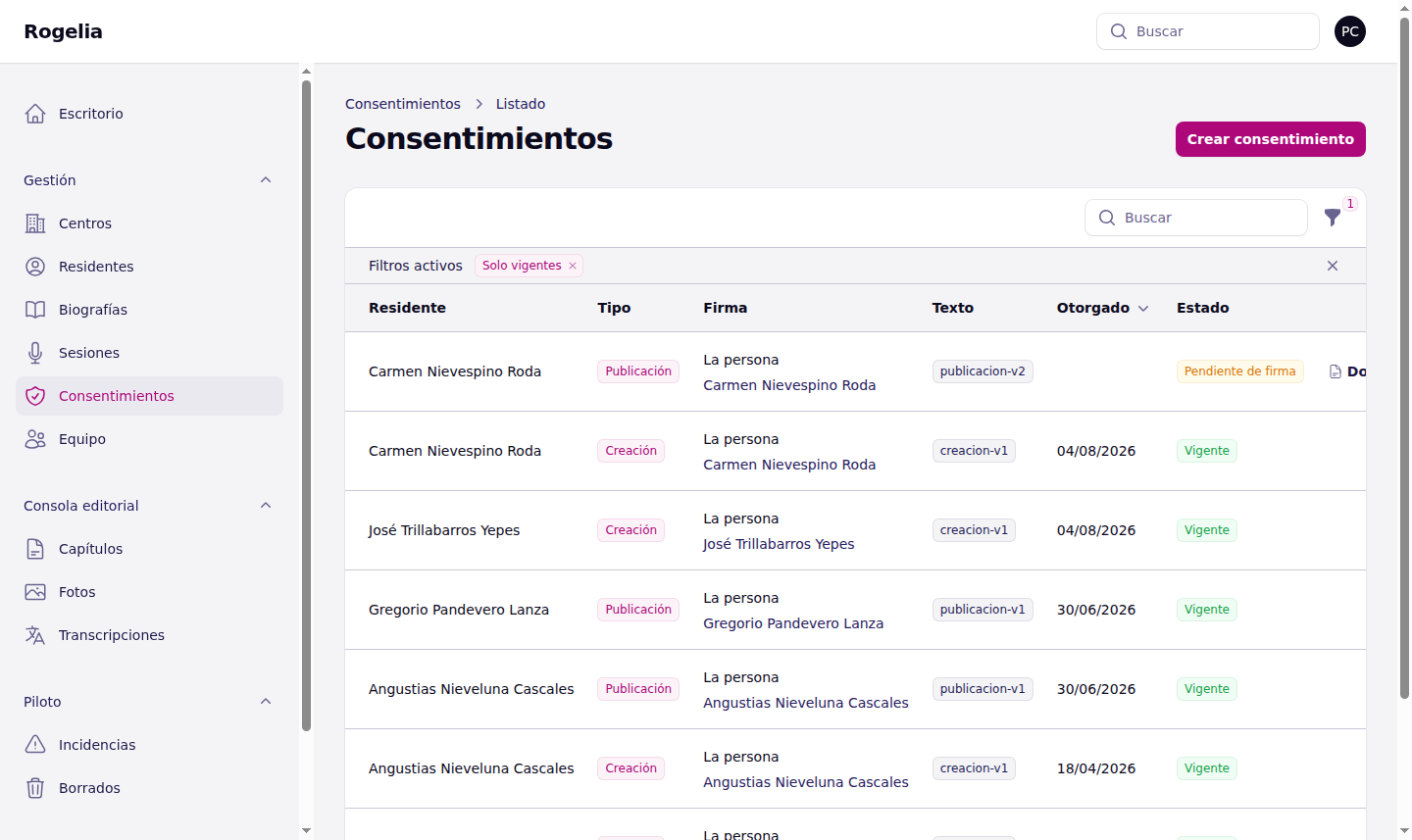The image size is (1412, 840).
Task: Focus the top global Buscar field
Action: click(1207, 31)
